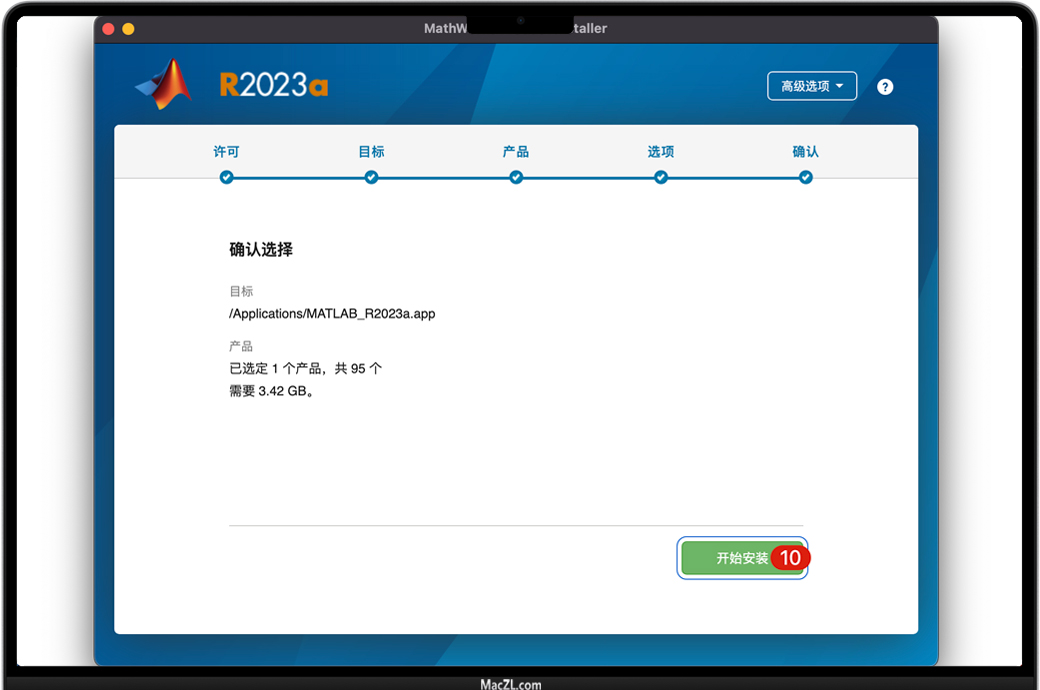The height and width of the screenshot is (690, 1040).
Task: Click the R2023a version title
Action: point(273,85)
